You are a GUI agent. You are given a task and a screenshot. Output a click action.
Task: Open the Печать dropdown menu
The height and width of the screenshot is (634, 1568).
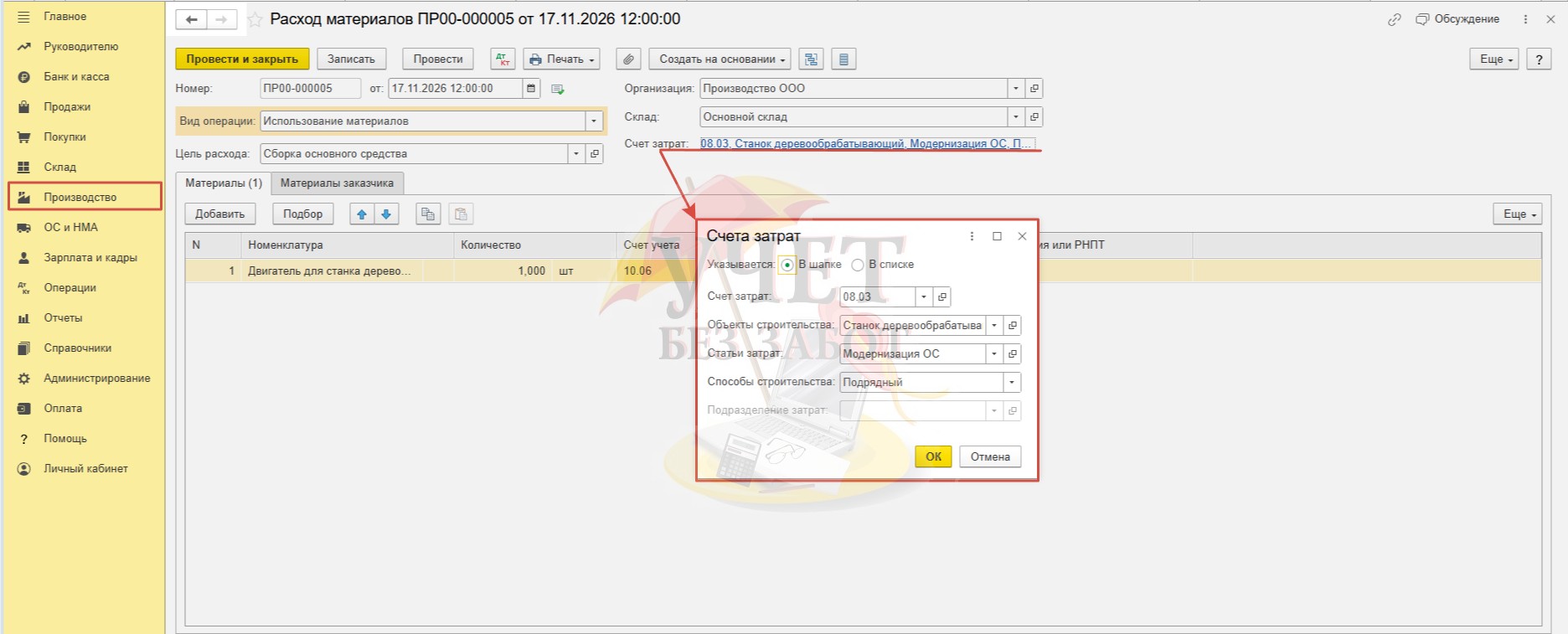pos(562,59)
